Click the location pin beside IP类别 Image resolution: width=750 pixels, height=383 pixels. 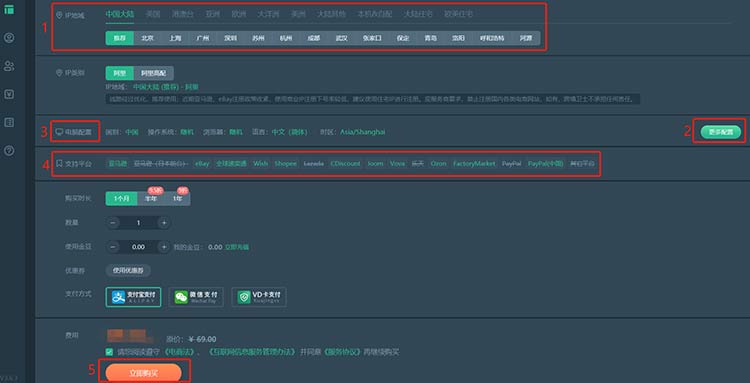point(59,73)
